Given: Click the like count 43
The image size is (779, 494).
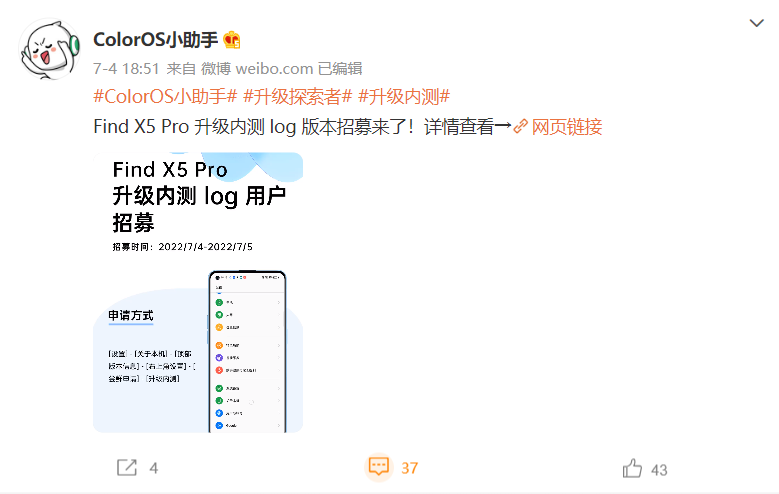Looking at the screenshot, I should point(659,470).
